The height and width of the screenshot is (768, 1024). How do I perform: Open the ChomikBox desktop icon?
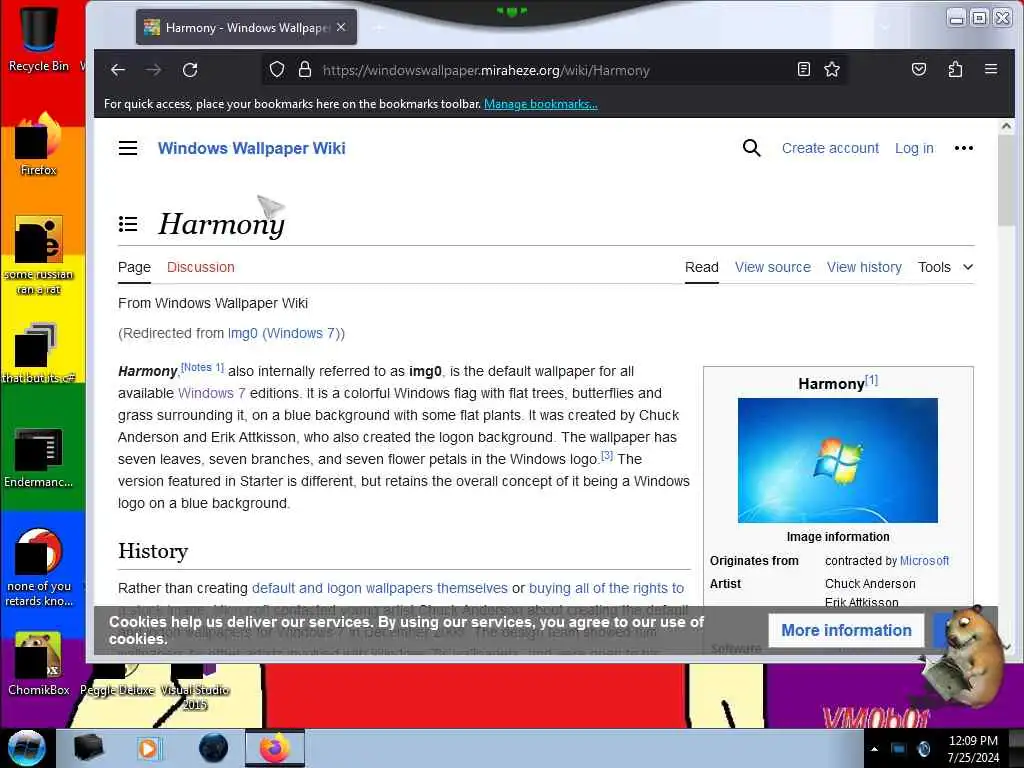39,664
